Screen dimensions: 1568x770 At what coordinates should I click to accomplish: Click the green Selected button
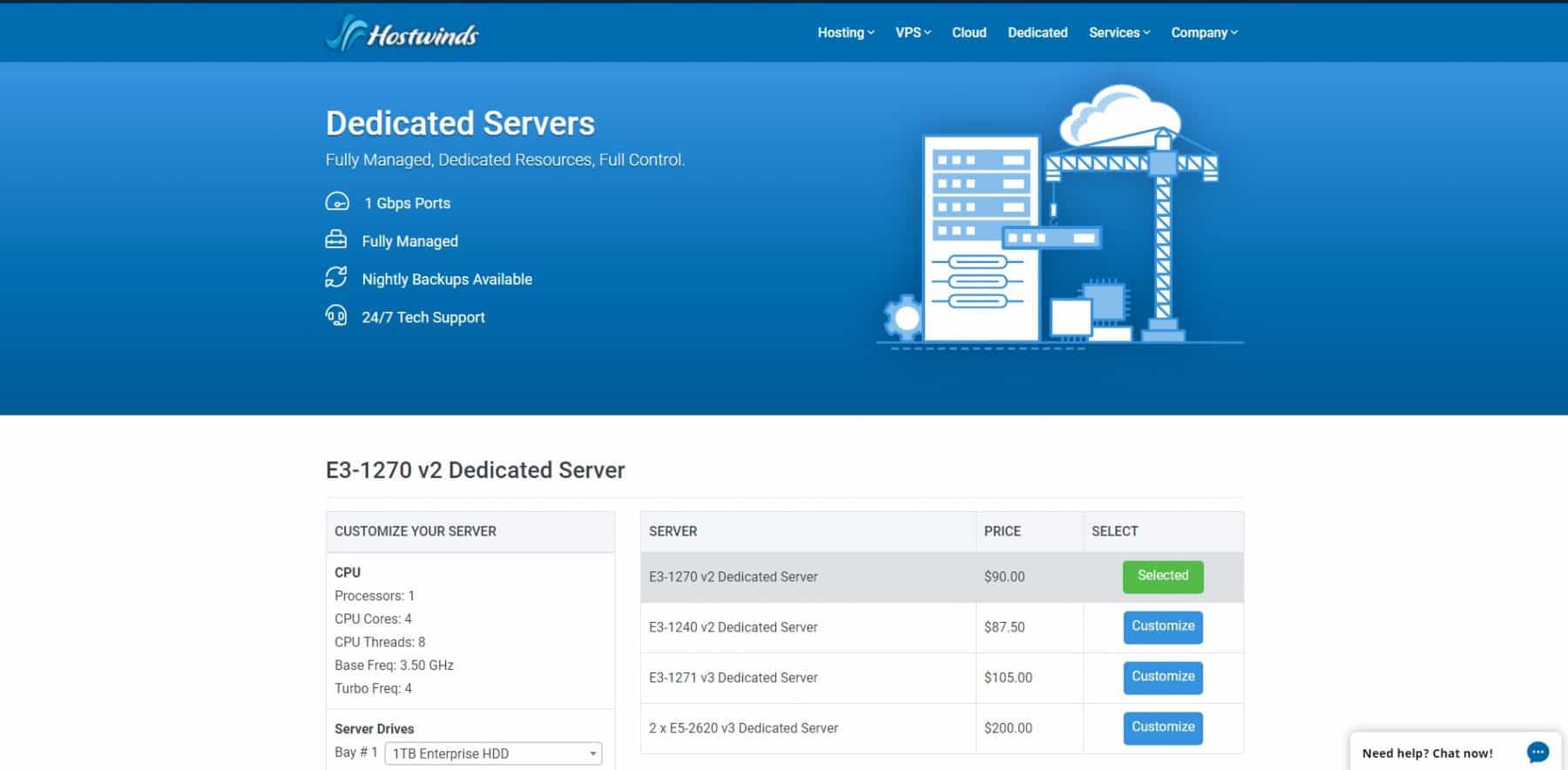point(1163,577)
